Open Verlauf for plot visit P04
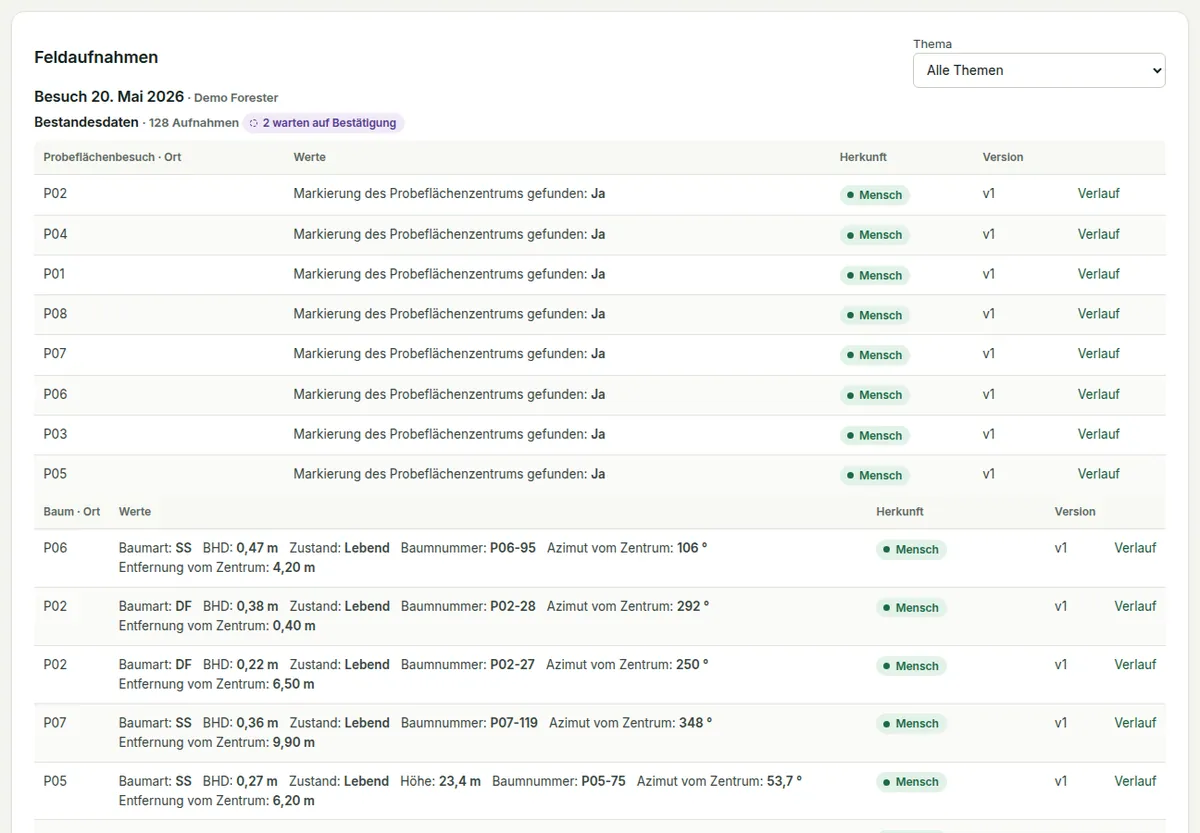Image resolution: width=1200 pixels, height=833 pixels. pyautogui.click(x=1098, y=234)
